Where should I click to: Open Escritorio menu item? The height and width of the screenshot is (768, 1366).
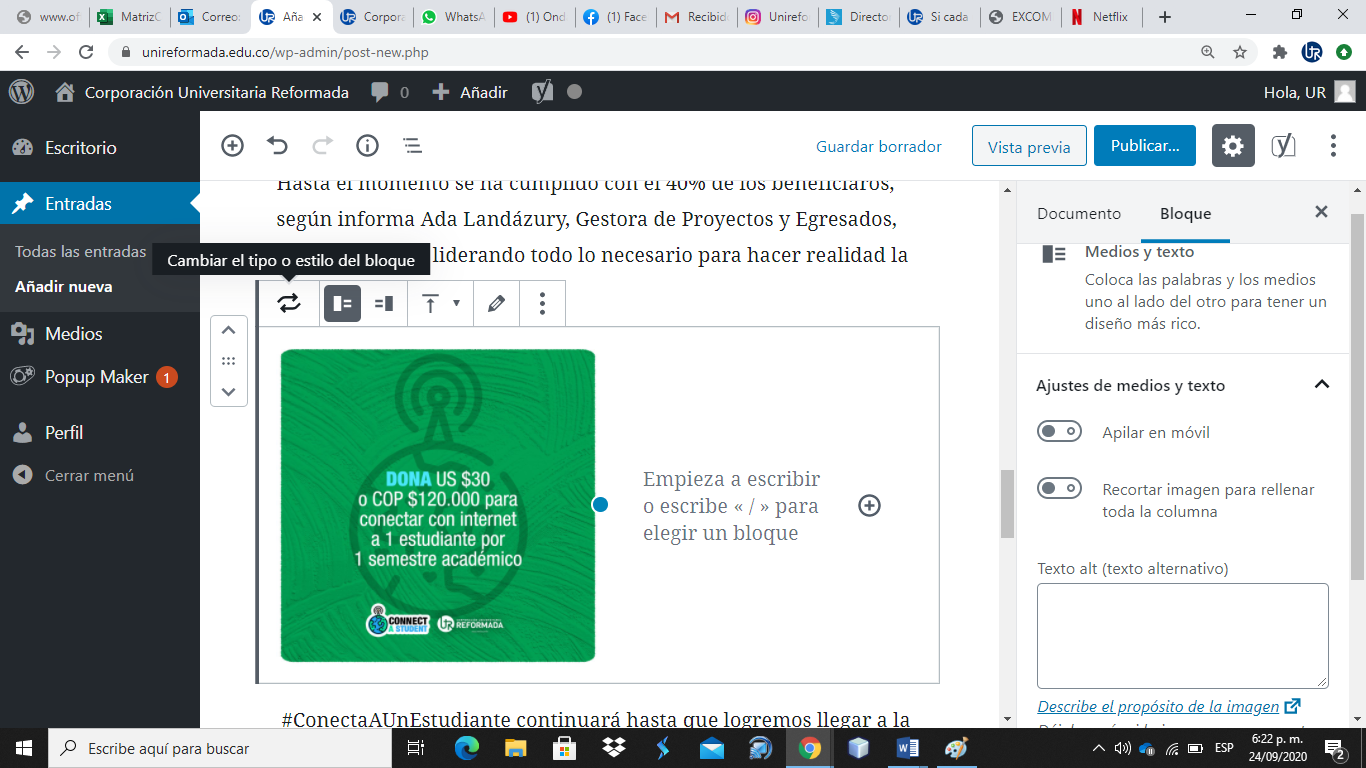click(100, 147)
